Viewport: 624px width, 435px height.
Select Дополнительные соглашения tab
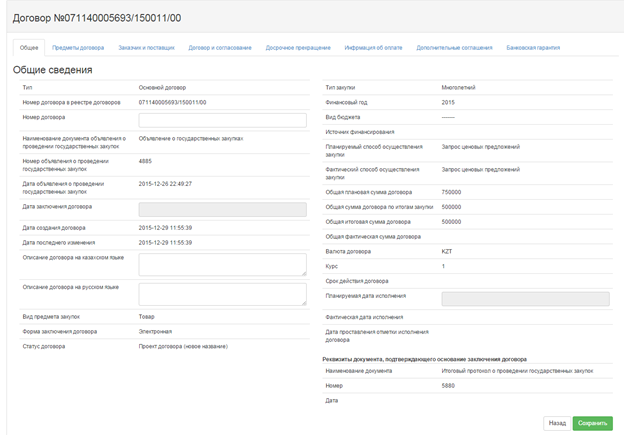point(454,48)
